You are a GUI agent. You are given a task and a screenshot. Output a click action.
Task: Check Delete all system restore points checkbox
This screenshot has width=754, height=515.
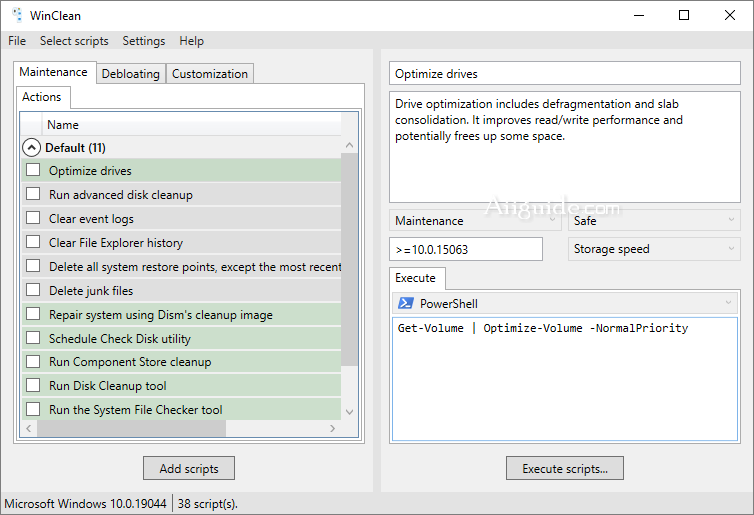point(33,265)
